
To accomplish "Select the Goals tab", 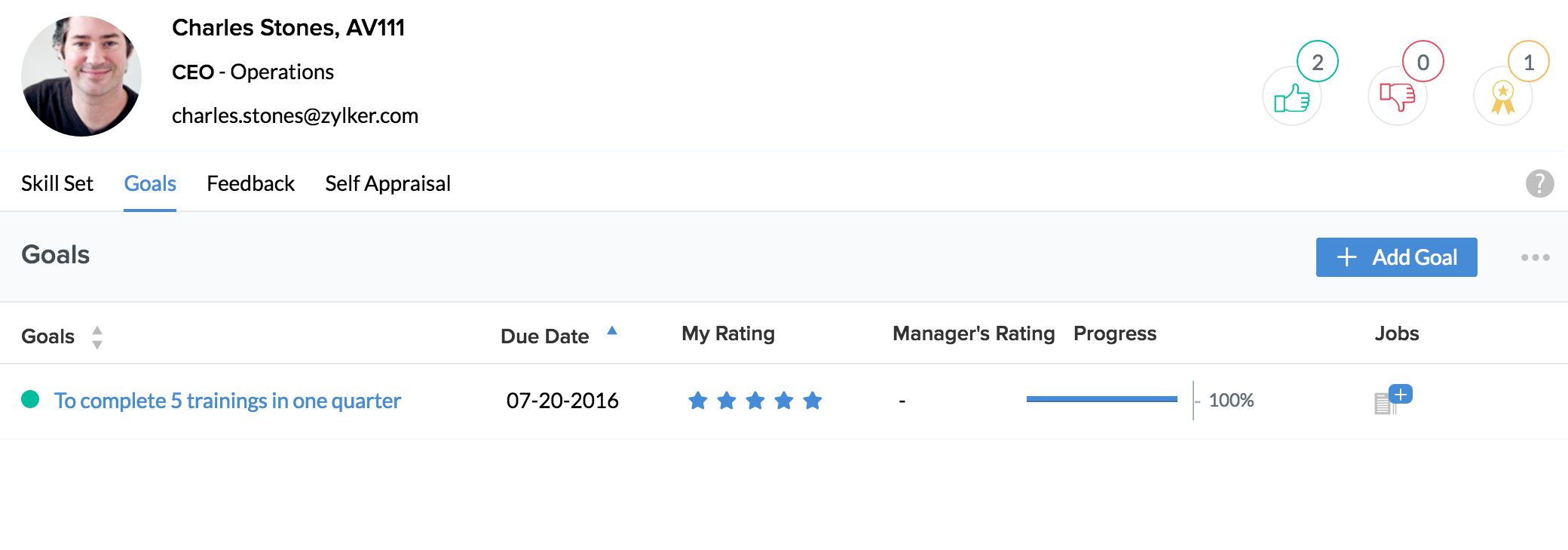I will coord(150,183).
